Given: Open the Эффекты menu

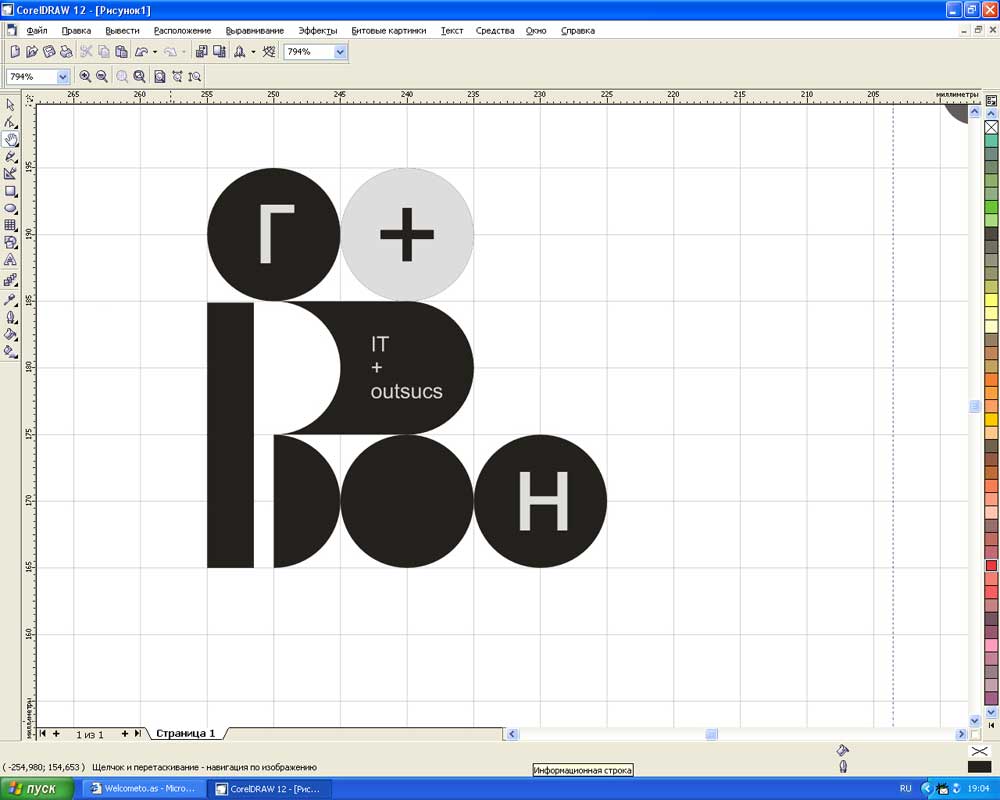Looking at the screenshot, I should pos(317,30).
